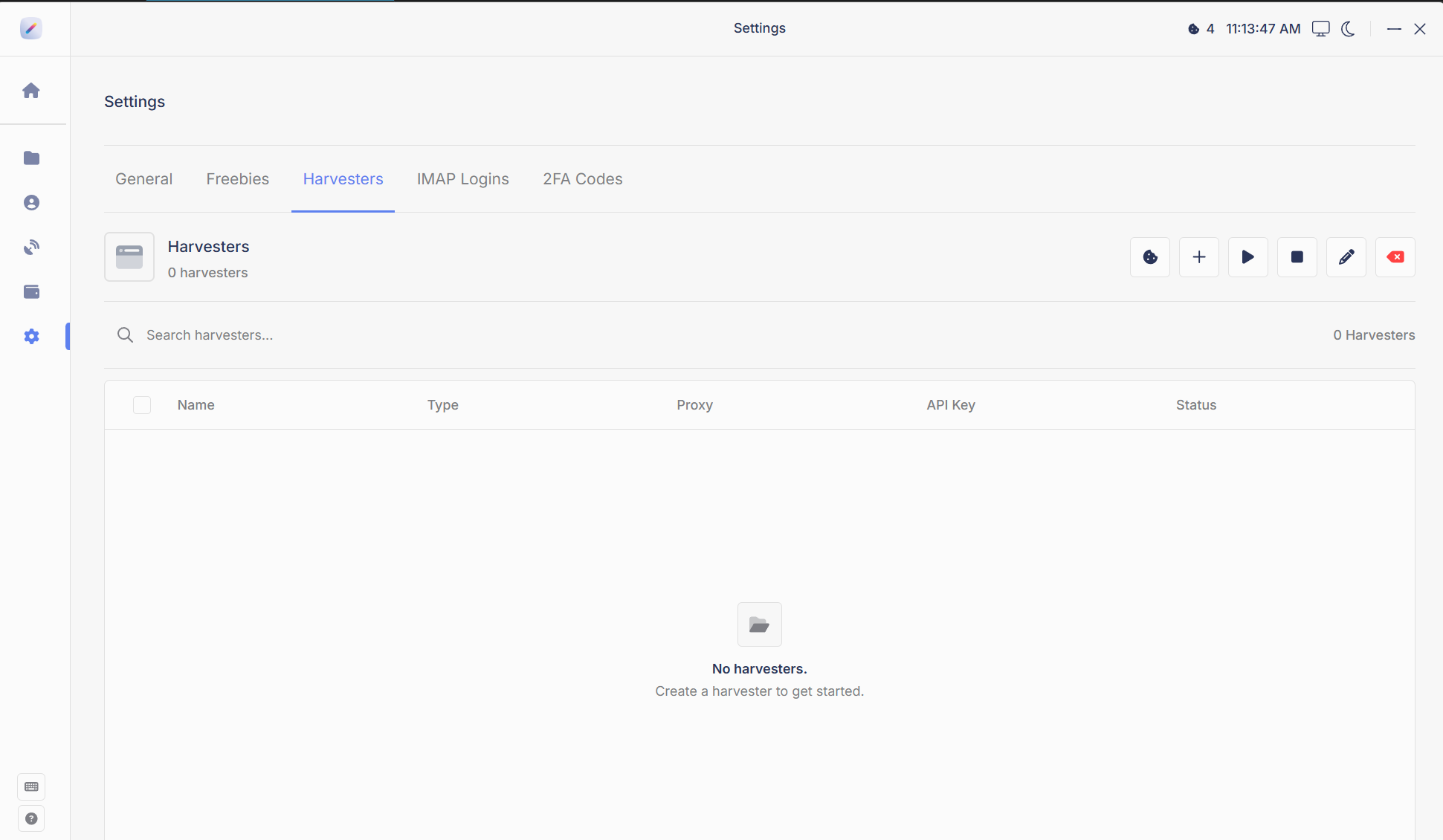Viewport: 1443px width, 840px height.
Task: Open the accounts profile icon in sidebar
Action: 31,202
